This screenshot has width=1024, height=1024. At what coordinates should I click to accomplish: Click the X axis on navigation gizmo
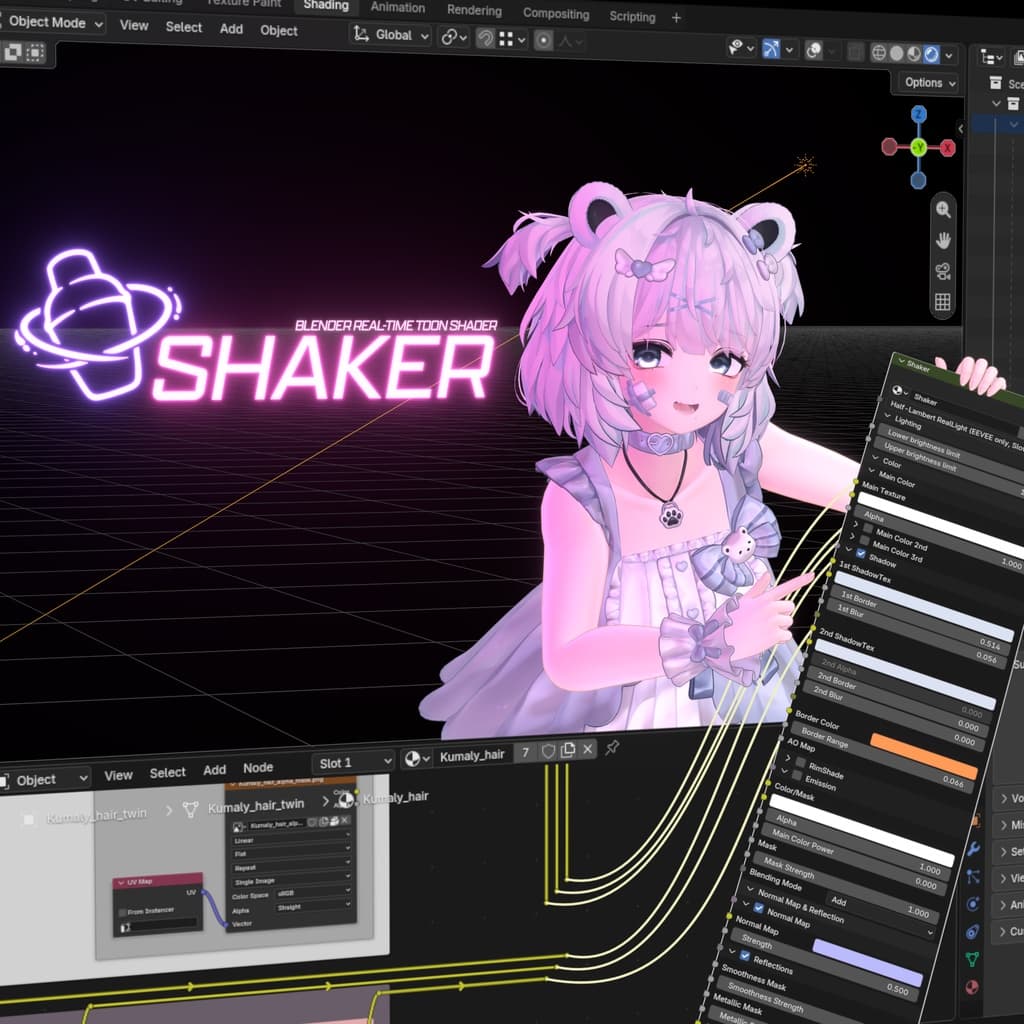pos(947,148)
